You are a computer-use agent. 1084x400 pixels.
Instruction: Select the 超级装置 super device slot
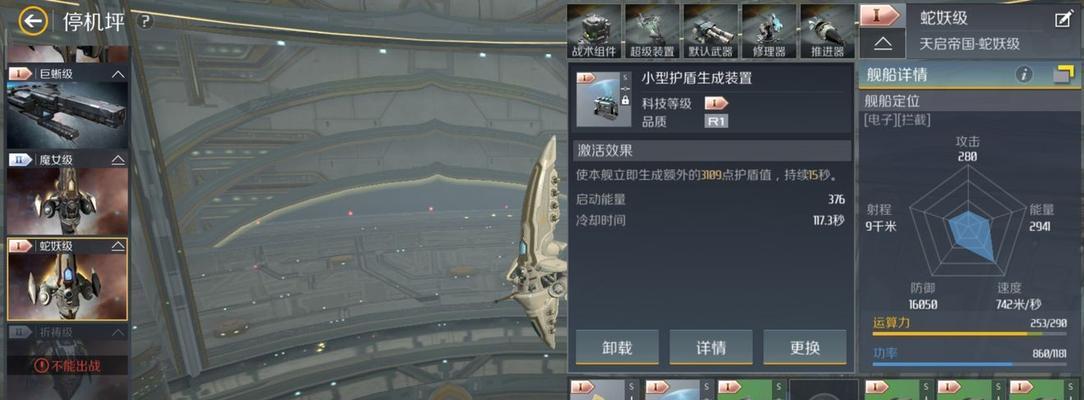(652, 31)
